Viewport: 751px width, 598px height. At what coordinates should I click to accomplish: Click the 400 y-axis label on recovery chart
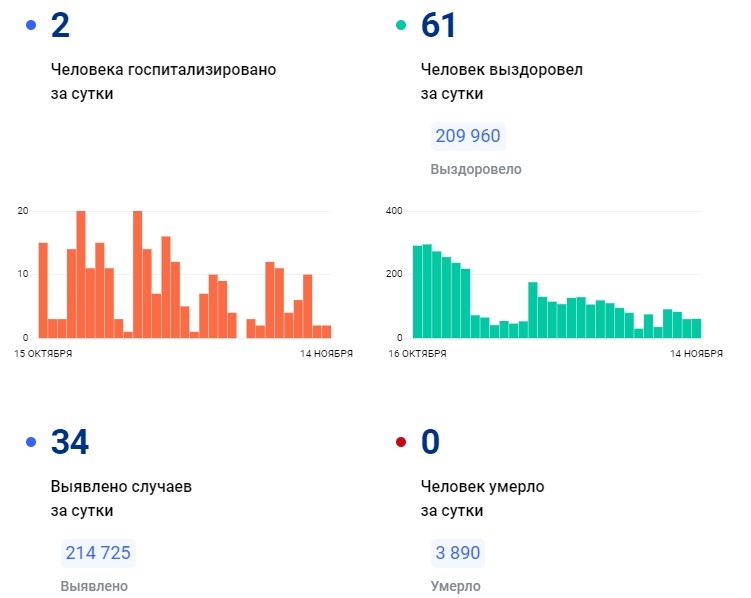coord(393,211)
